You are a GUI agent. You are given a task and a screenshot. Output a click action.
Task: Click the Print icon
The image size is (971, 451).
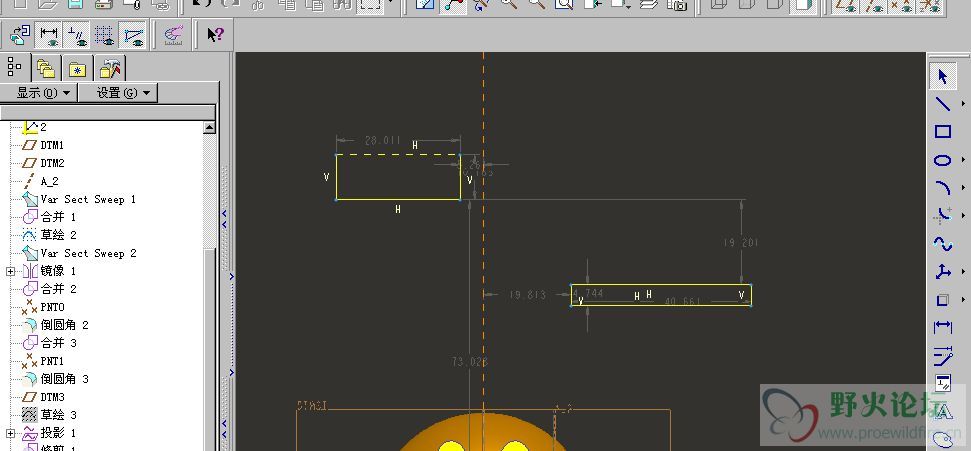tap(104, 5)
